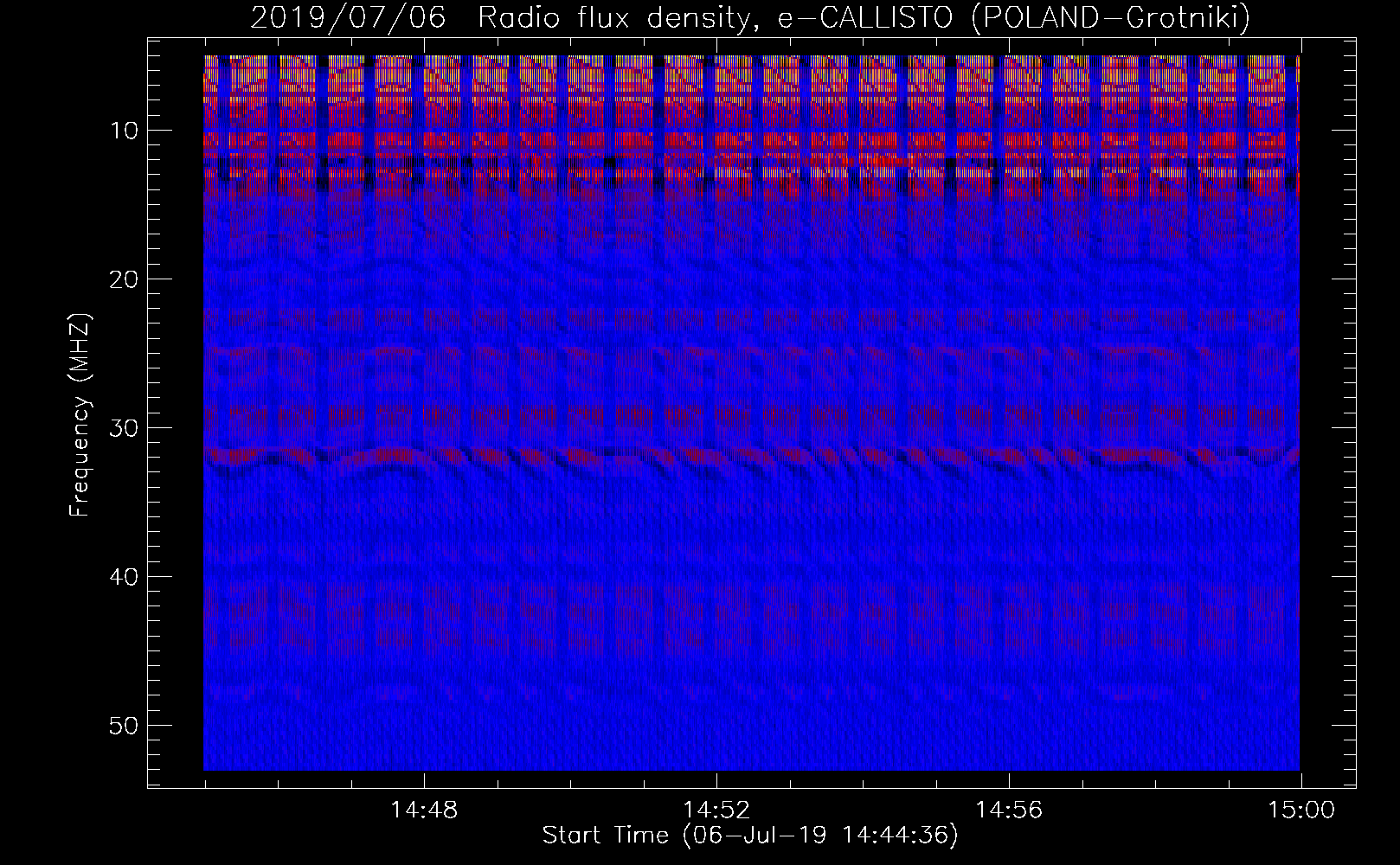This screenshot has height=865, width=1400.
Task: Click the 'Start Time (06-Jul-19 14:44:36)' x-axis label
Action: [750, 836]
